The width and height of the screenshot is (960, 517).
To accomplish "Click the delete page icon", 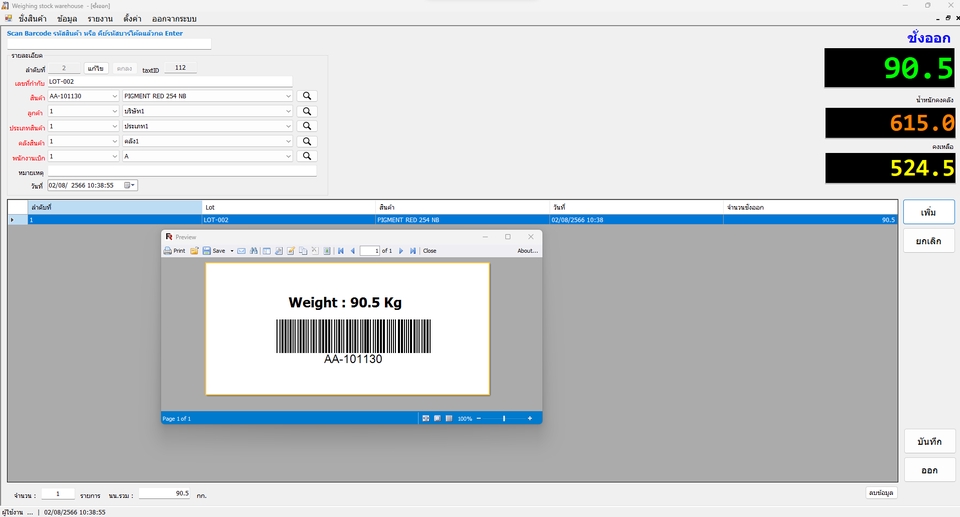I will click(x=315, y=251).
